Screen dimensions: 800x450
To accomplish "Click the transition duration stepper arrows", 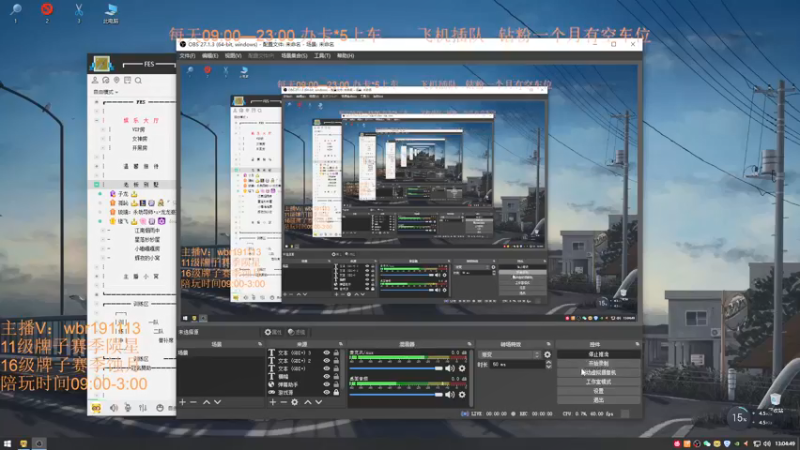I will tap(548, 364).
